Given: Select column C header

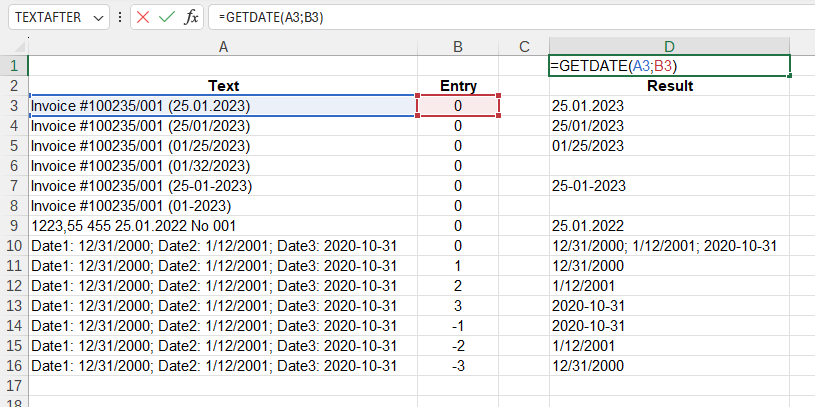Looking at the screenshot, I should click(524, 47).
